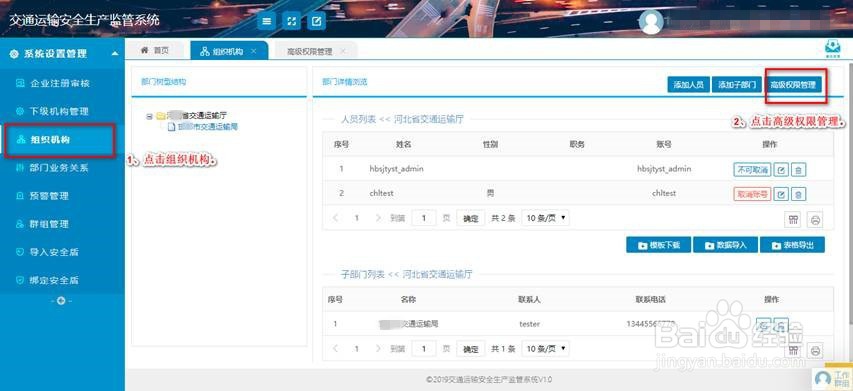Click the tester contact cell

click(x=529, y=324)
